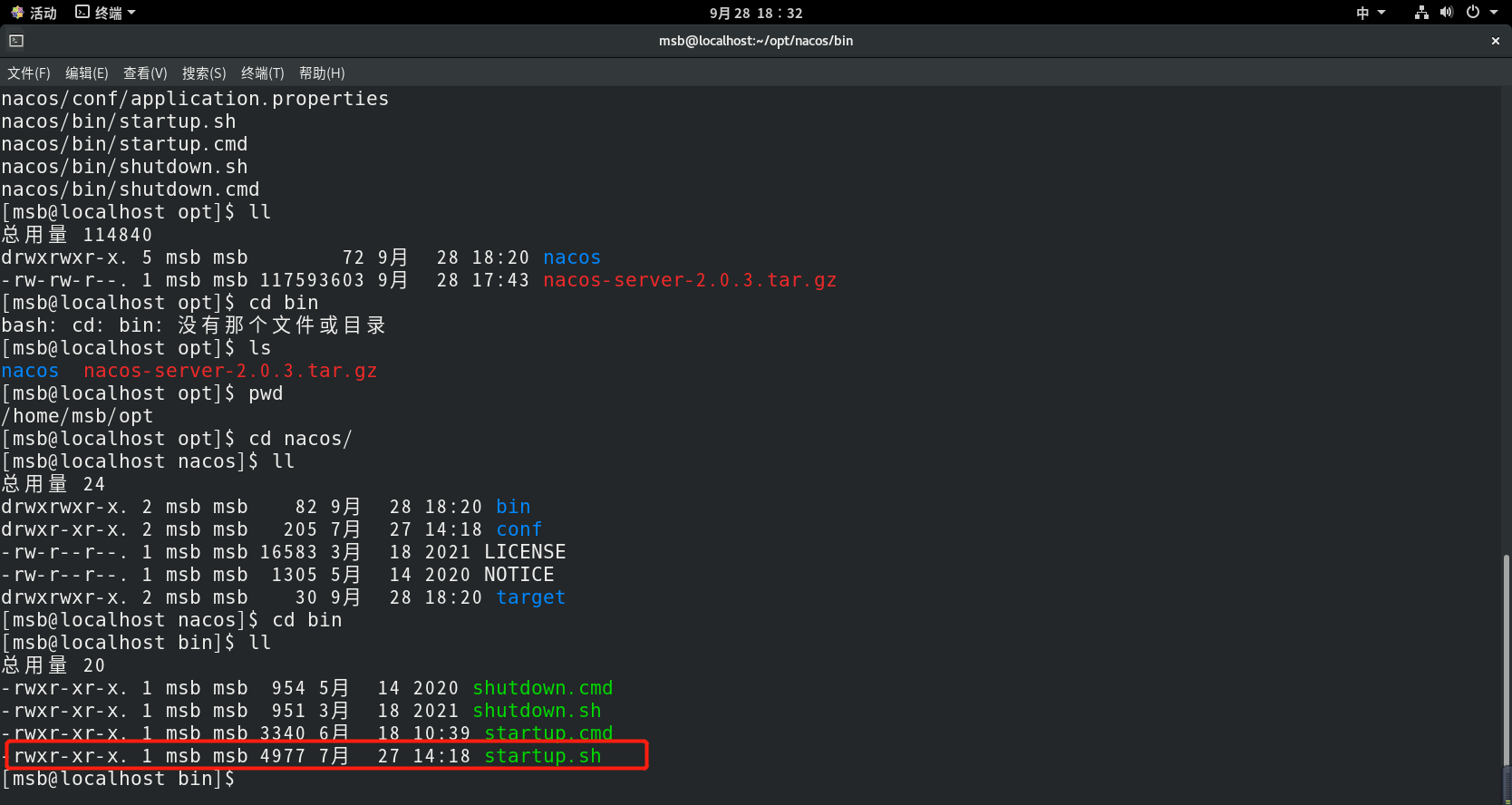Click the wired network status icon
The height and width of the screenshot is (805, 1512).
[x=1421, y=13]
